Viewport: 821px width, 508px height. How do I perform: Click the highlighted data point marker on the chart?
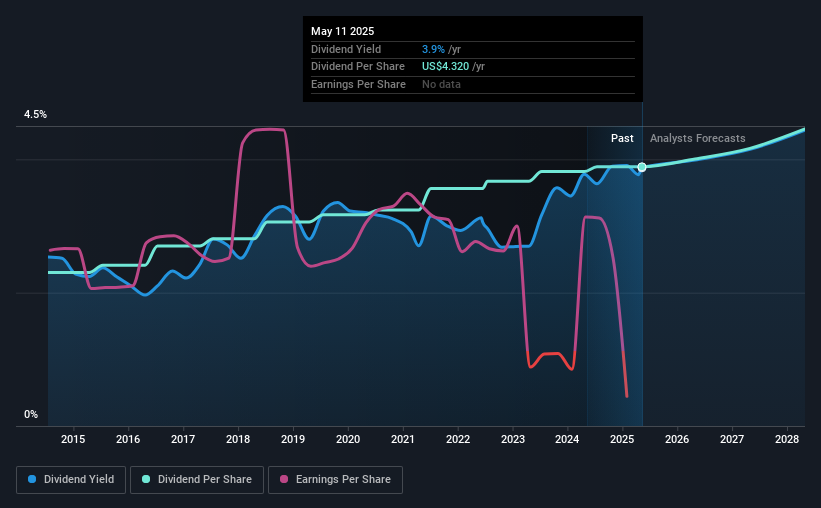(x=642, y=167)
